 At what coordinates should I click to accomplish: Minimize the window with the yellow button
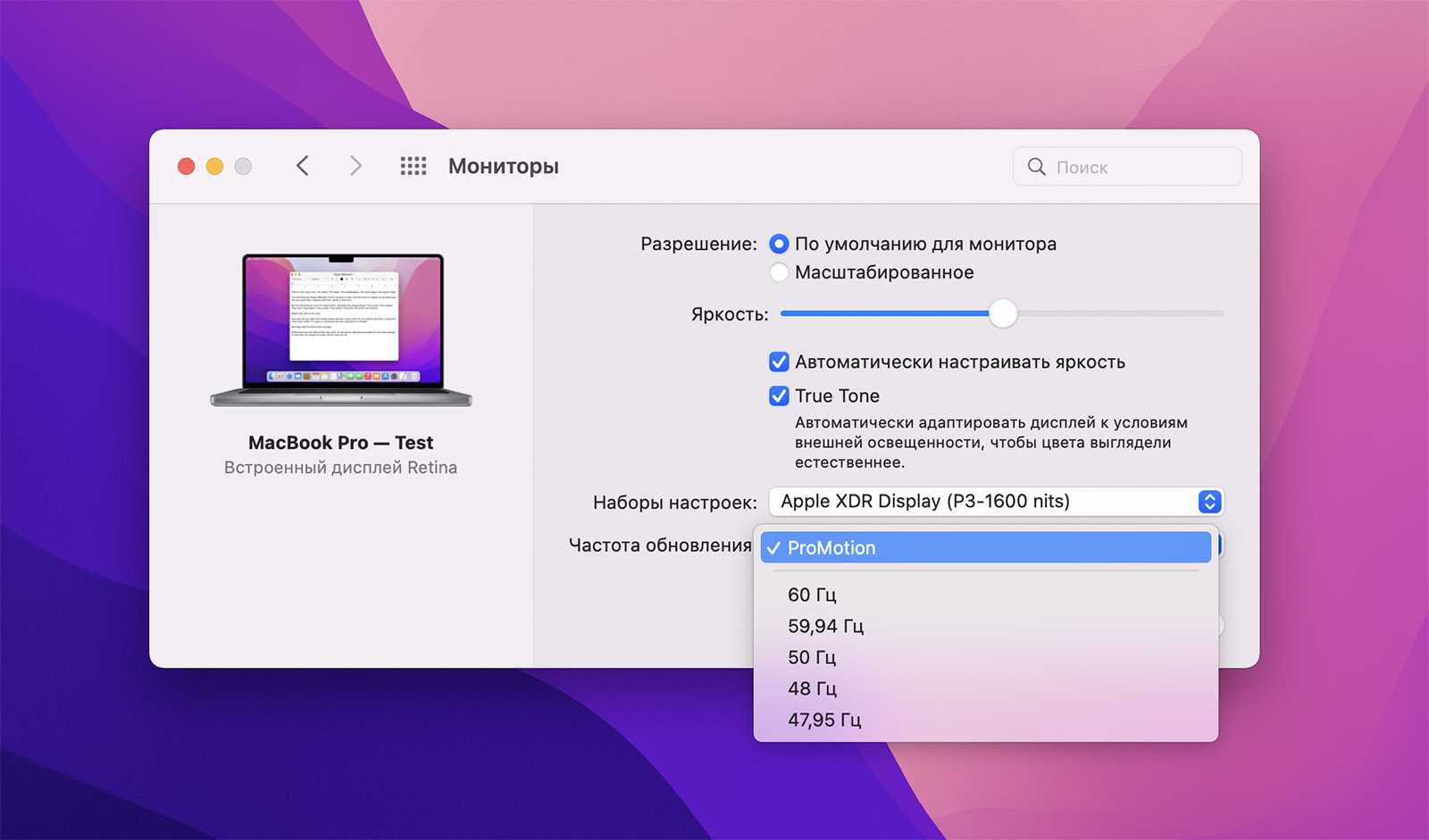point(215,167)
